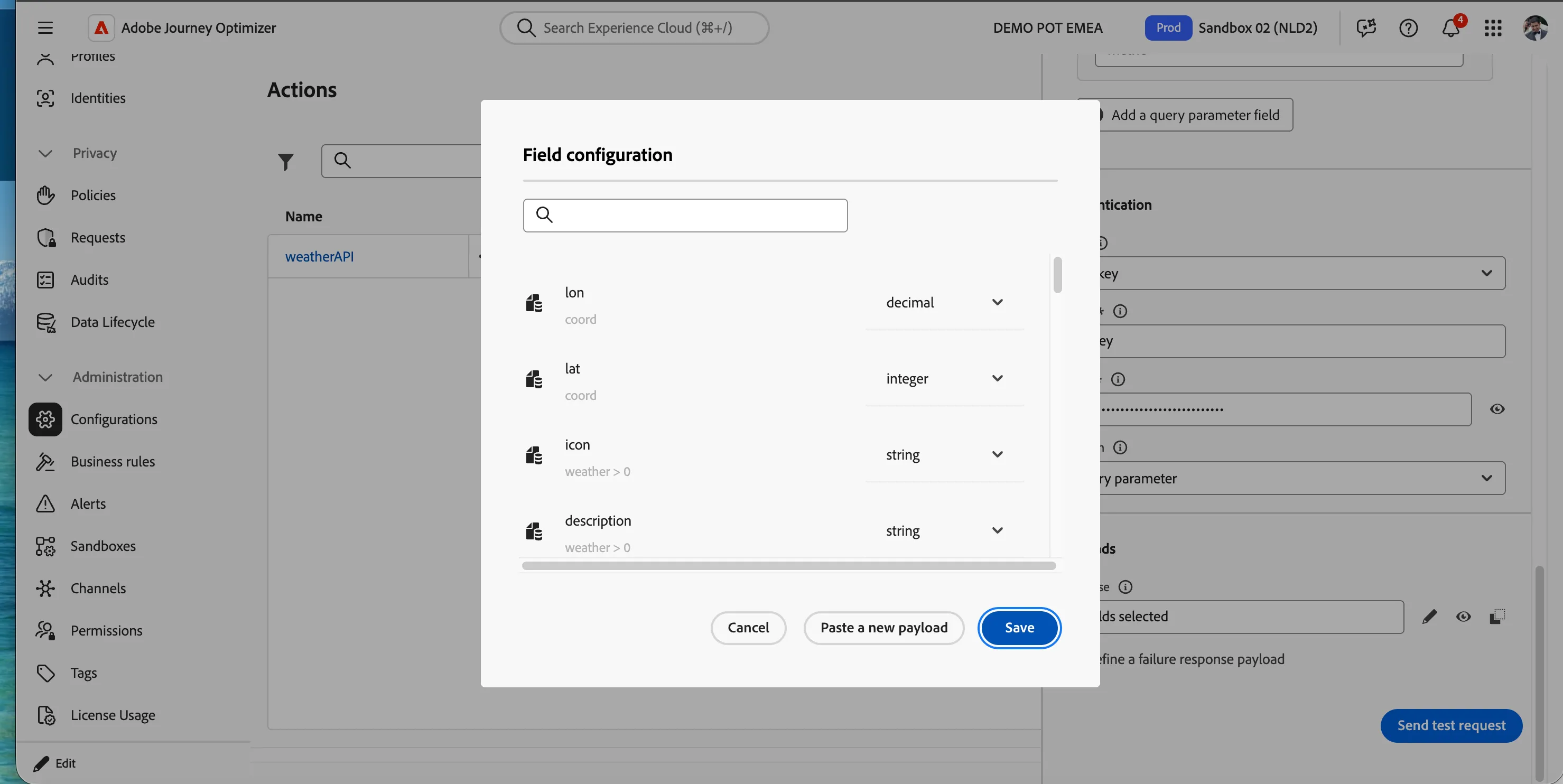Collapse the Administration section
Viewport: 1563px width, 784px height.
[45, 377]
